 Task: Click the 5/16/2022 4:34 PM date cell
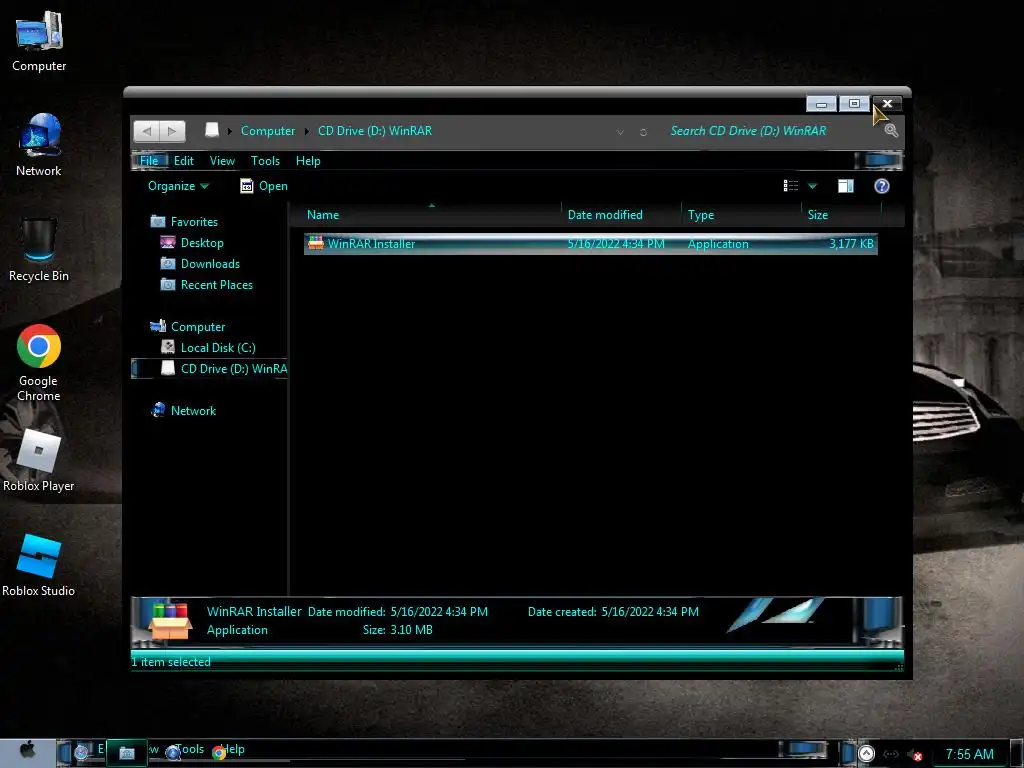pos(616,244)
